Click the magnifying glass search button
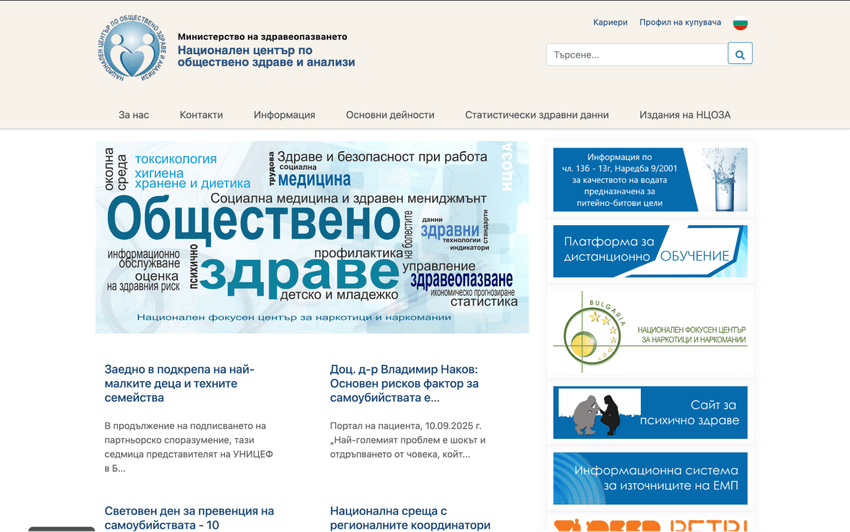This screenshot has height=532, width=850. [740, 54]
